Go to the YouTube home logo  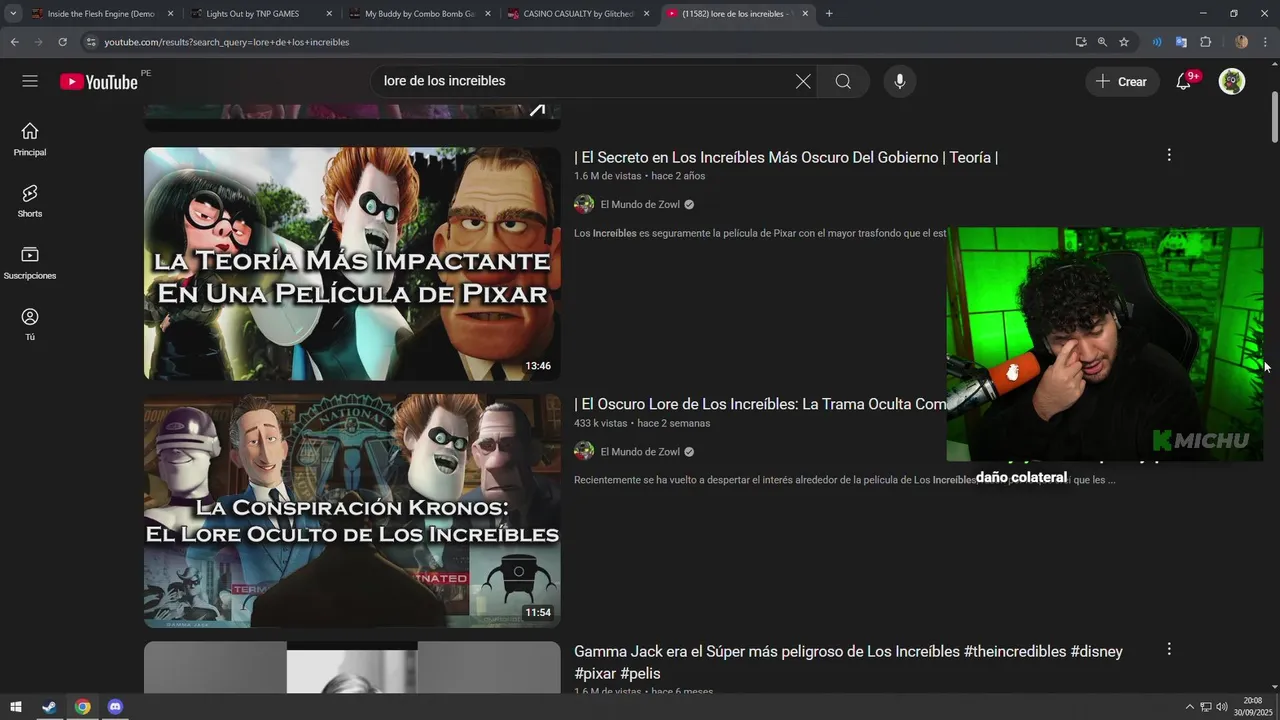click(x=99, y=82)
